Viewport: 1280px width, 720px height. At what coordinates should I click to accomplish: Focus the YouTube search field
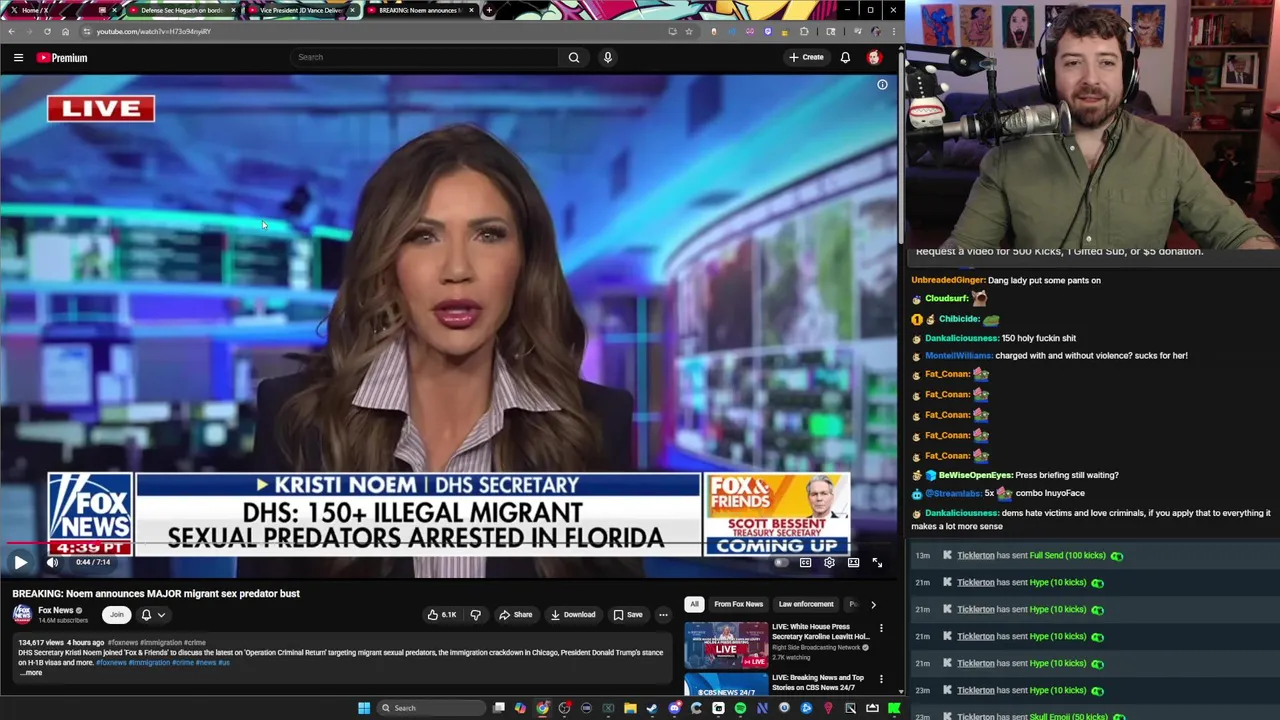[x=425, y=57]
